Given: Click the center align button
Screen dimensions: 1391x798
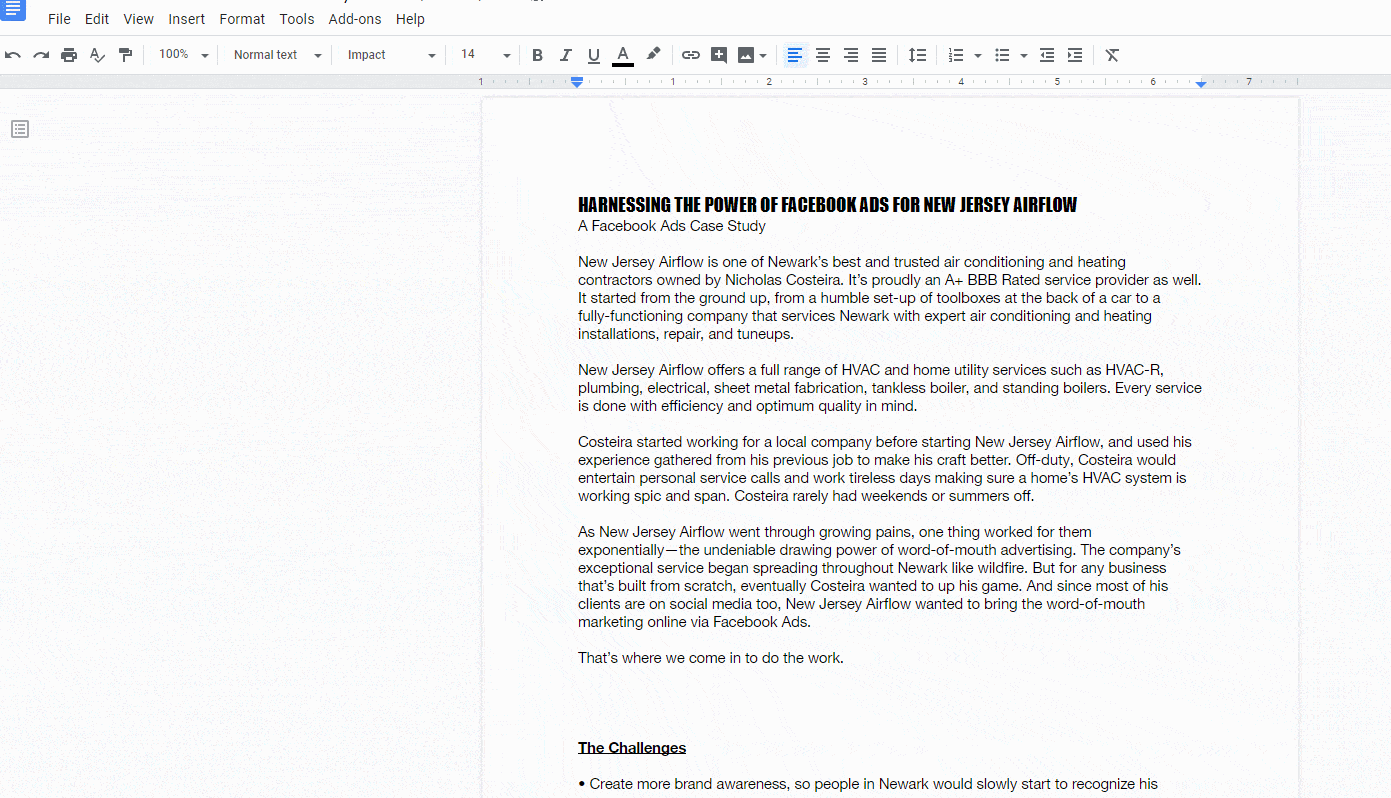Looking at the screenshot, I should pos(823,55).
